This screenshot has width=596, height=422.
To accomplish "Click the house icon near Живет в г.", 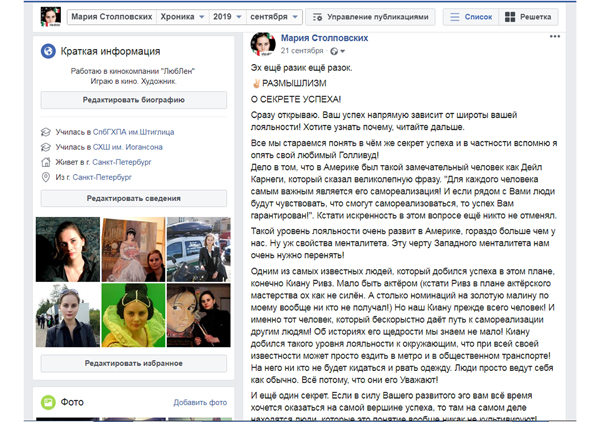I will (46, 162).
